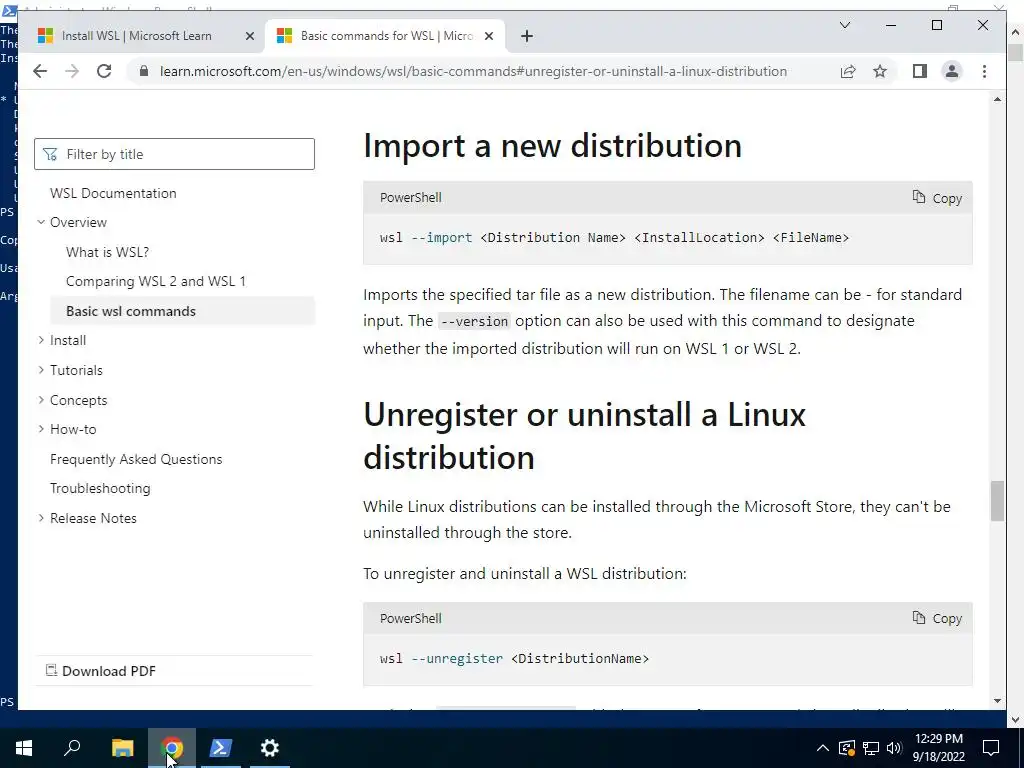Click the page's vertical scrollbar thumb
Image resolution: width=1024 pixels, height=768 pixels.
pos(997,501)
